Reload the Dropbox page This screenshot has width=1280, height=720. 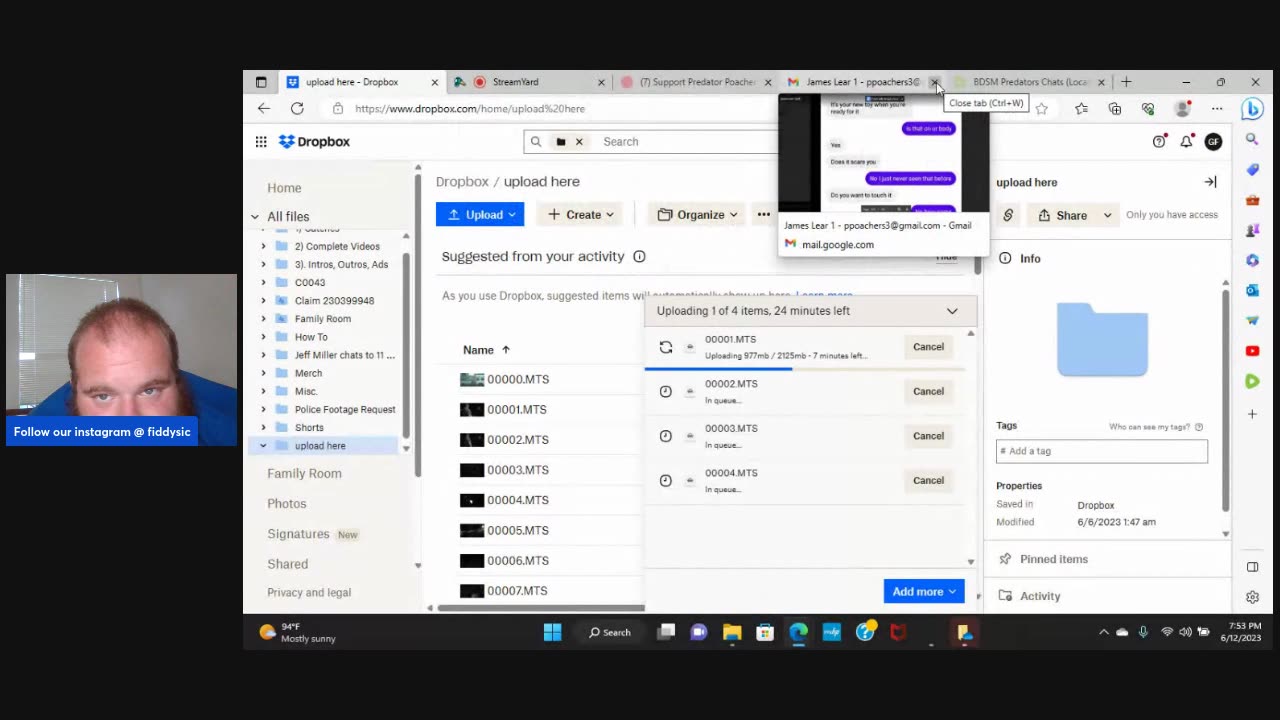coord(297,108)
